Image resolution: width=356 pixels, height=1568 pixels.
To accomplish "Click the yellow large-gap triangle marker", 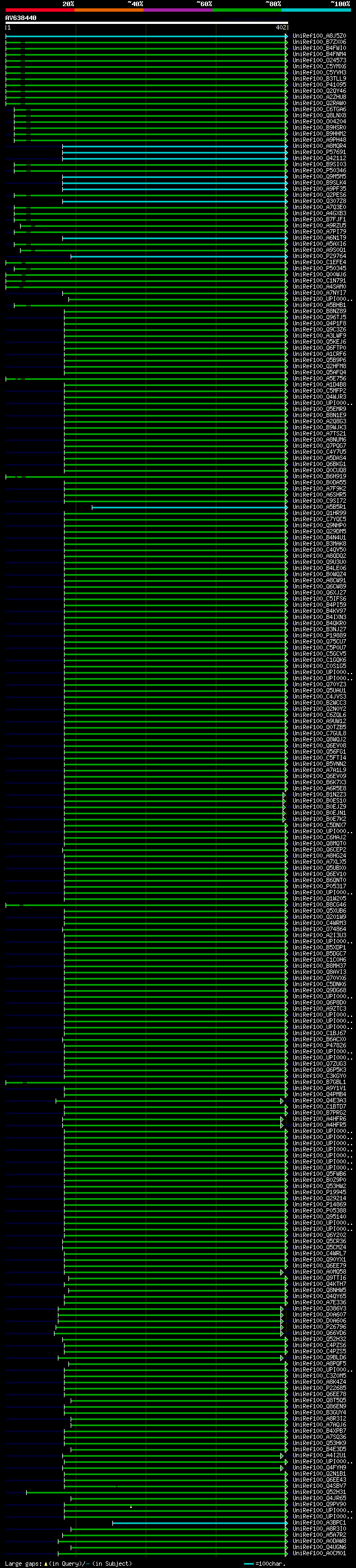I will click(131, 1506).
